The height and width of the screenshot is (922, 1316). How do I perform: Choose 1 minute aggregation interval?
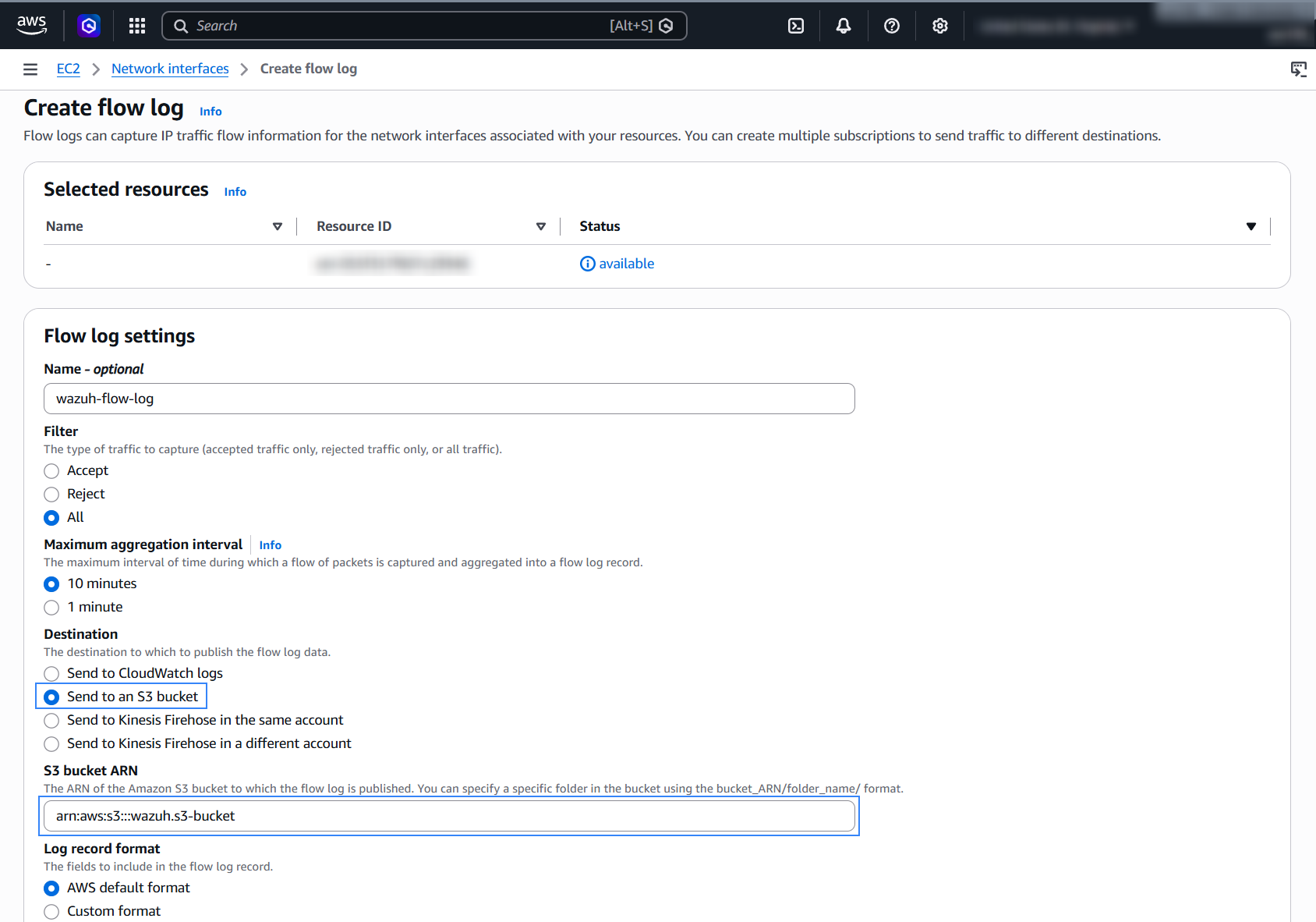coord(51,608)
